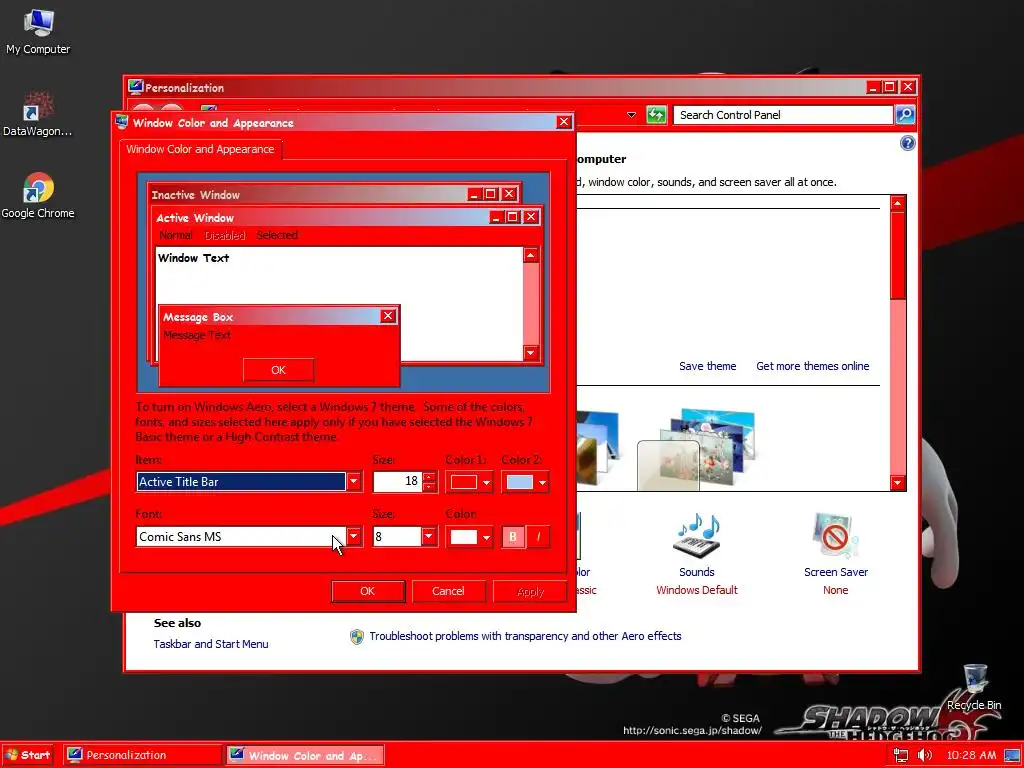Click the Sounds Windows Default label

697,590
